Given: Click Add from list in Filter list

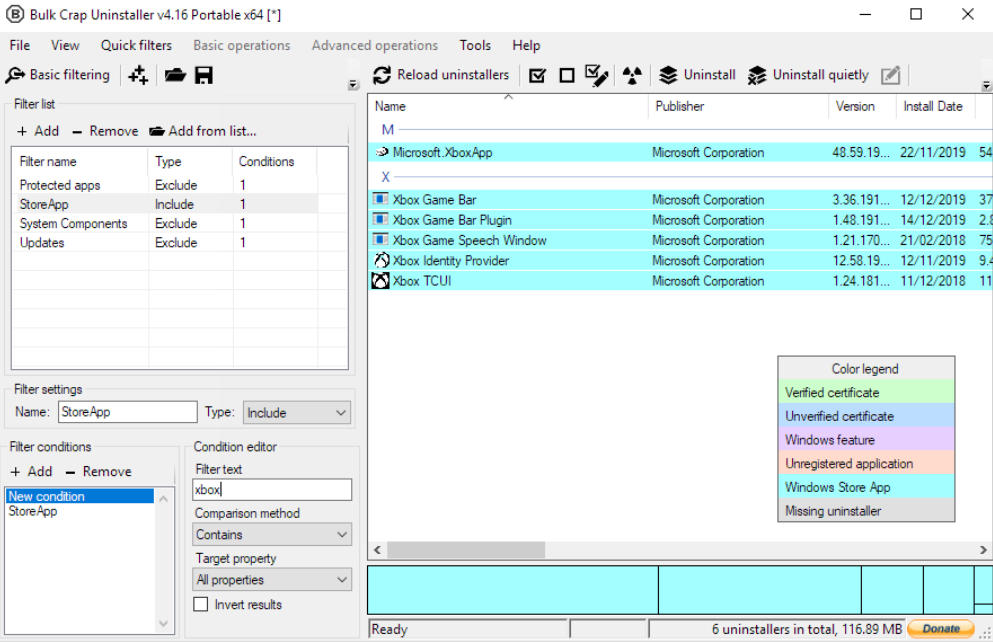Looking at the screenshot, I should point(203,131).
